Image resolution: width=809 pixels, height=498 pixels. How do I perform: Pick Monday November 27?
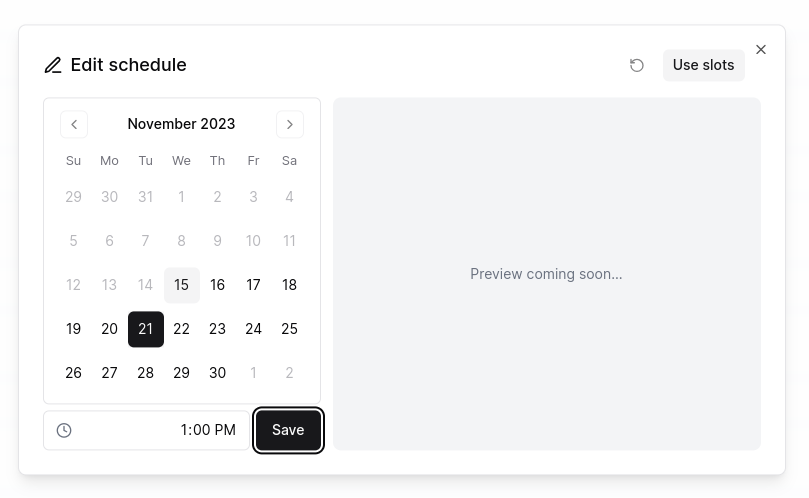[110, 373]
